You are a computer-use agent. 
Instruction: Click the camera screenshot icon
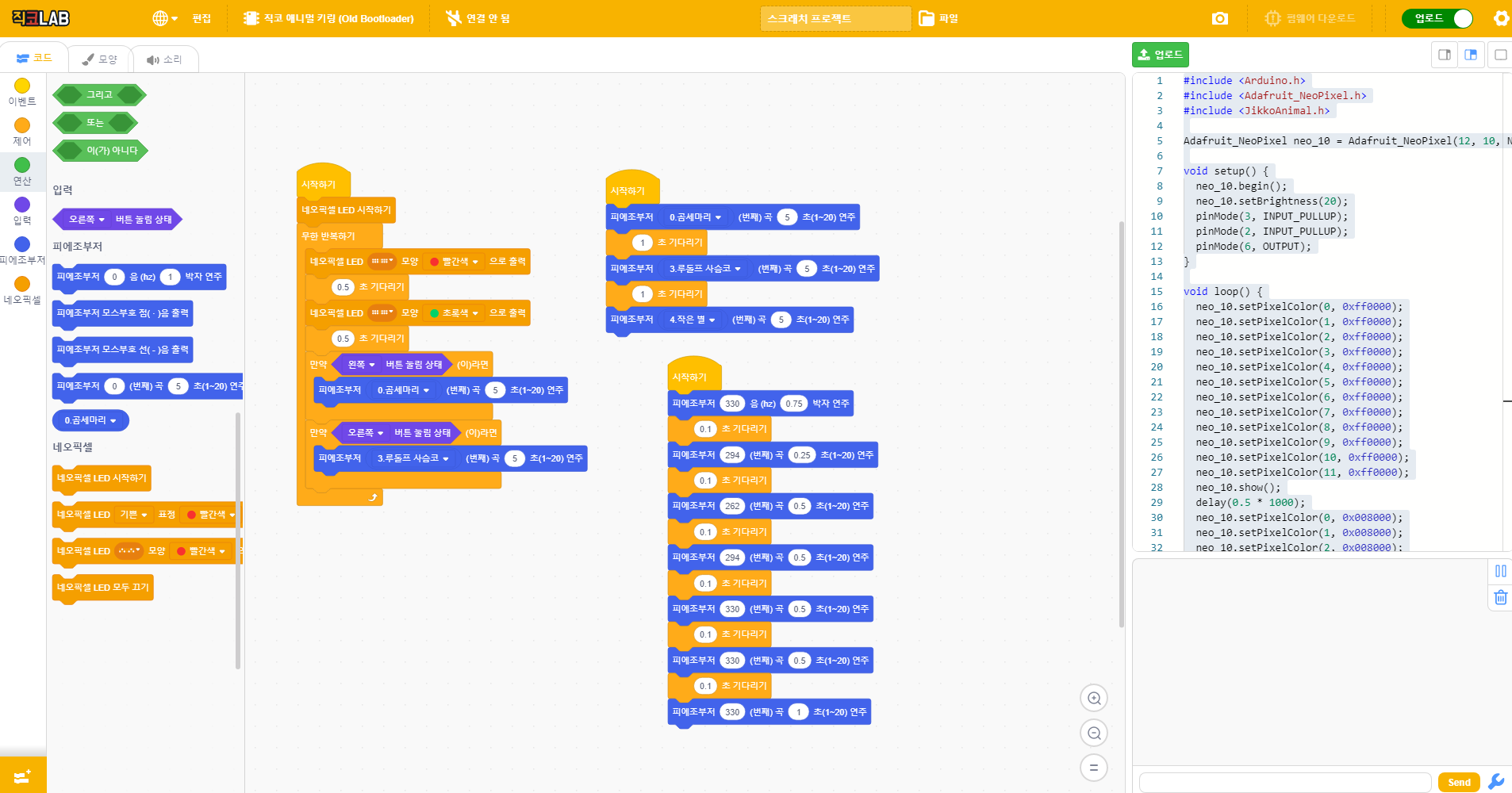point(1219,18)
